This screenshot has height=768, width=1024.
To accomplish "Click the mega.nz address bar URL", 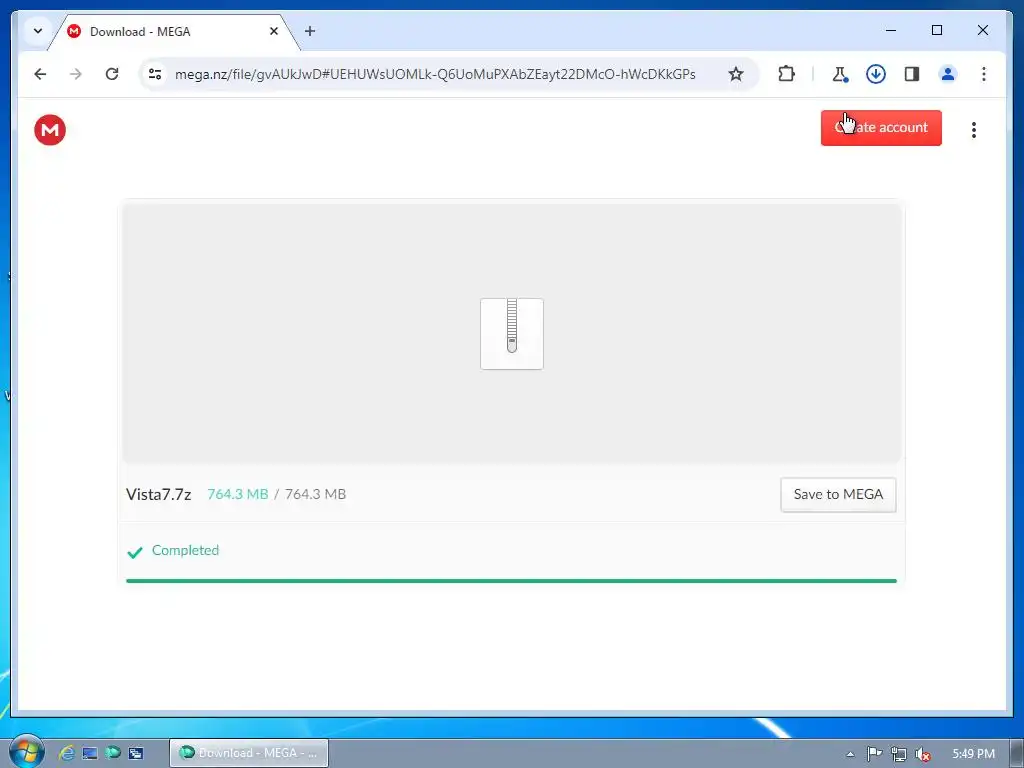I will [435, 74].
